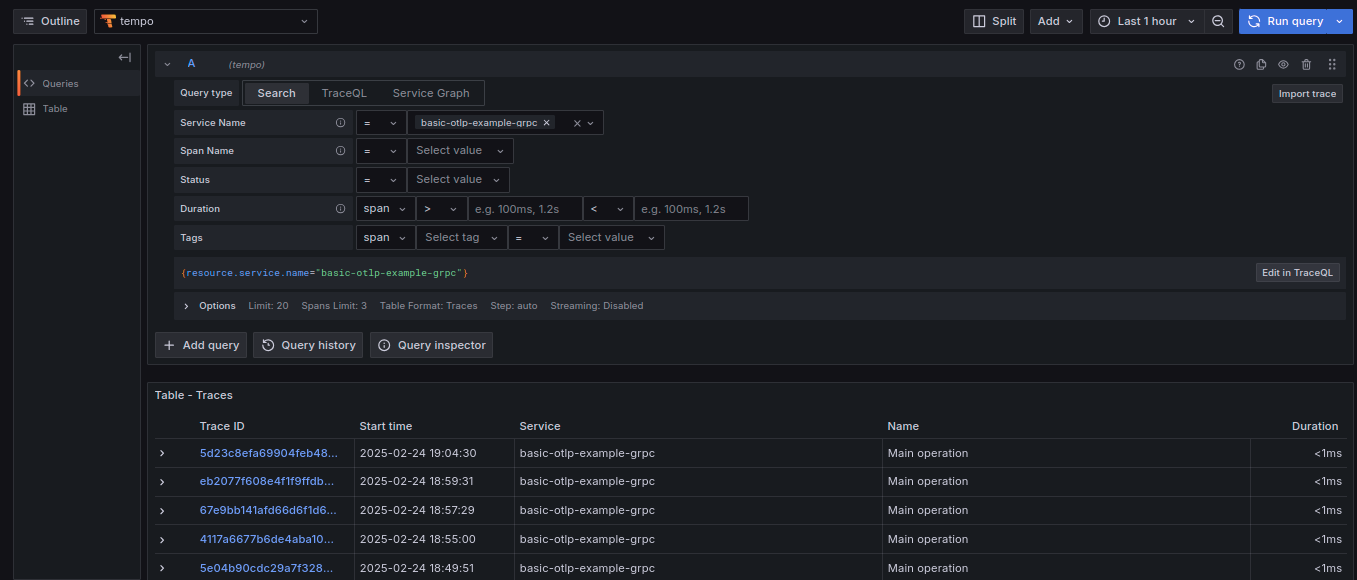Click the drag handle on query A
The height and width of the screenshot is (580, 1357).
1331,64
